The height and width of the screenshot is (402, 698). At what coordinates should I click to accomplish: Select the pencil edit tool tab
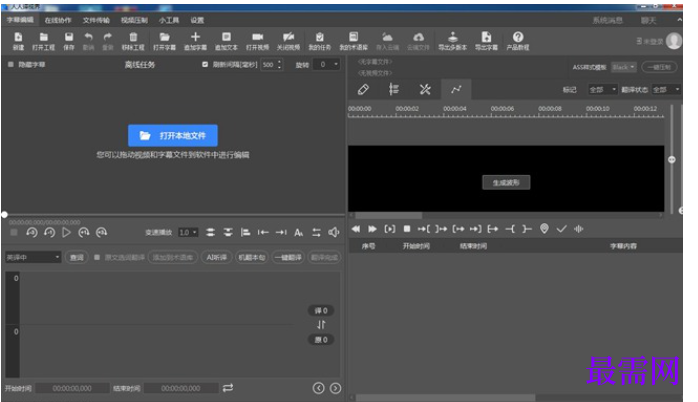point(363,89)
